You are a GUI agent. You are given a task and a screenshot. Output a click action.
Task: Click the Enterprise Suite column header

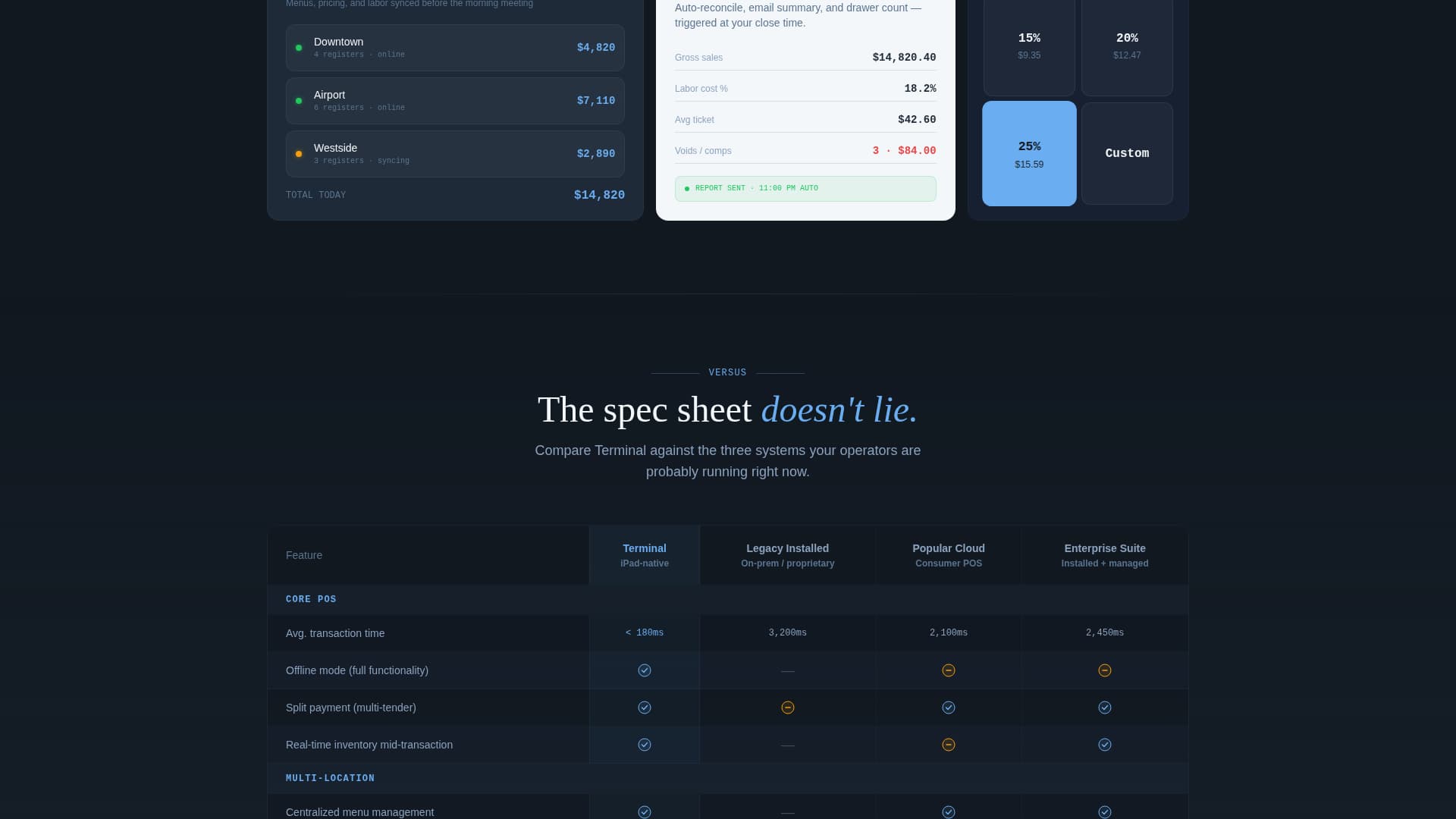1105,555
